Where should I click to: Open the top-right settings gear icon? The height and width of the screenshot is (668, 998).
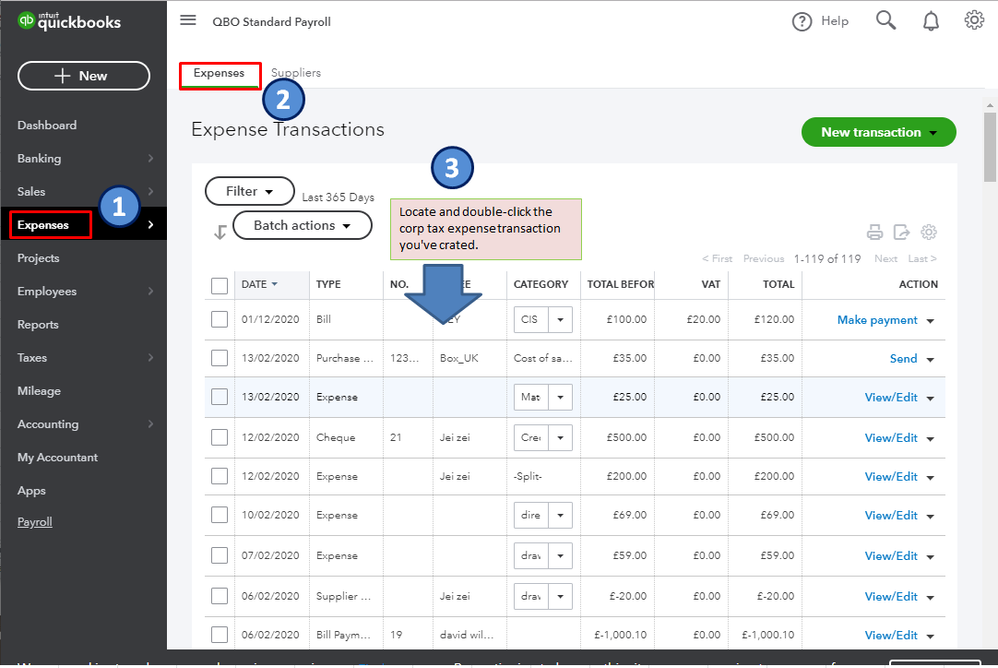[974, 21]
